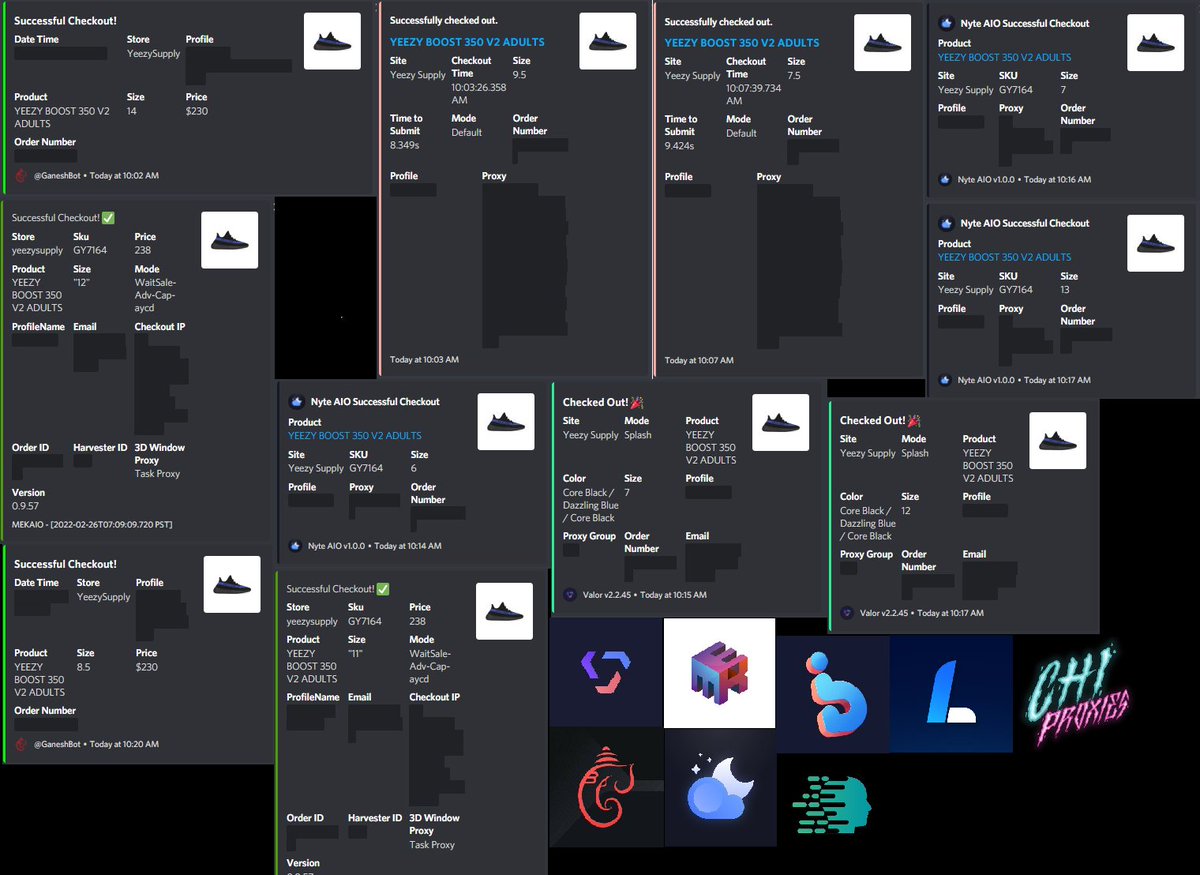1200x875 pixels.
Task: Open shoe thumbnail in Nyte AIO size 7 embed
Action: [x=1155, y=42]
